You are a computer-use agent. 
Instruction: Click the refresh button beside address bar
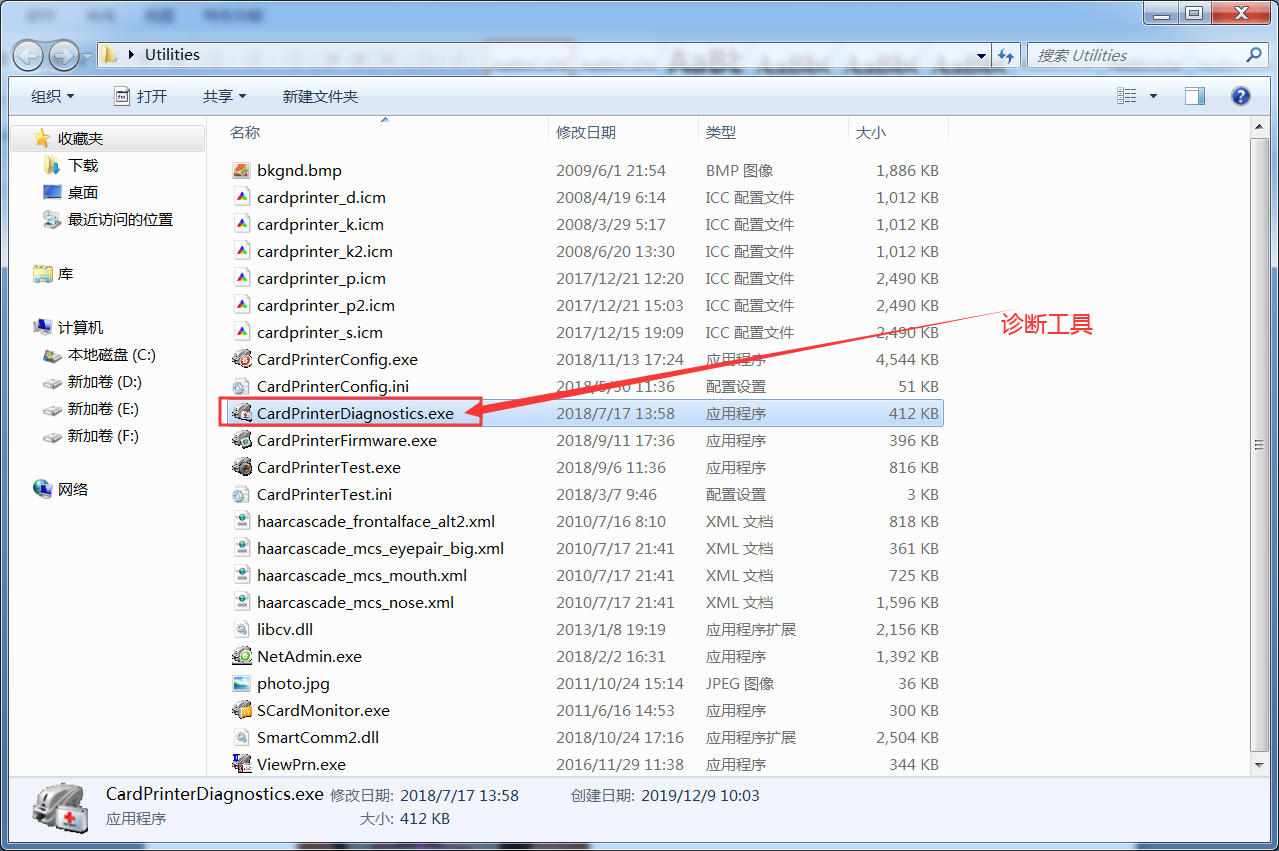pos(1006,55)
